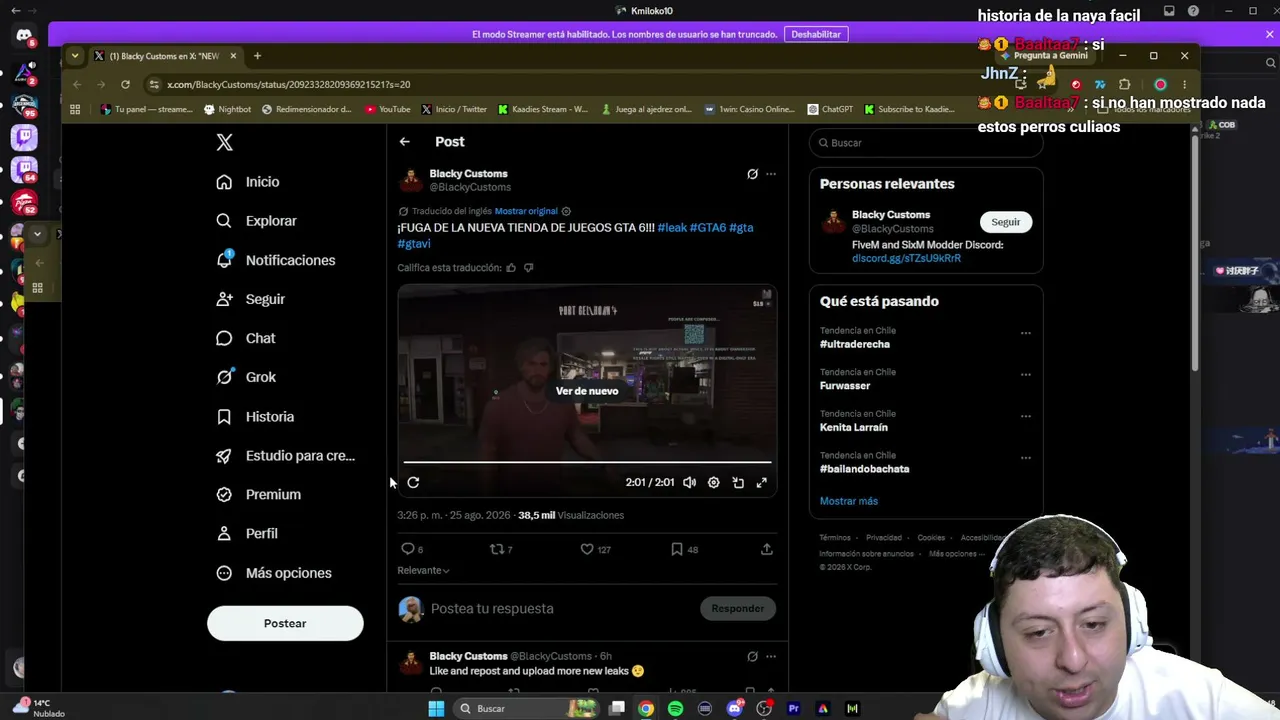This screenshot has height=720, width=1280.
Task: Open more options for Kenita Larraín trend
Action: coord(1025,416)
